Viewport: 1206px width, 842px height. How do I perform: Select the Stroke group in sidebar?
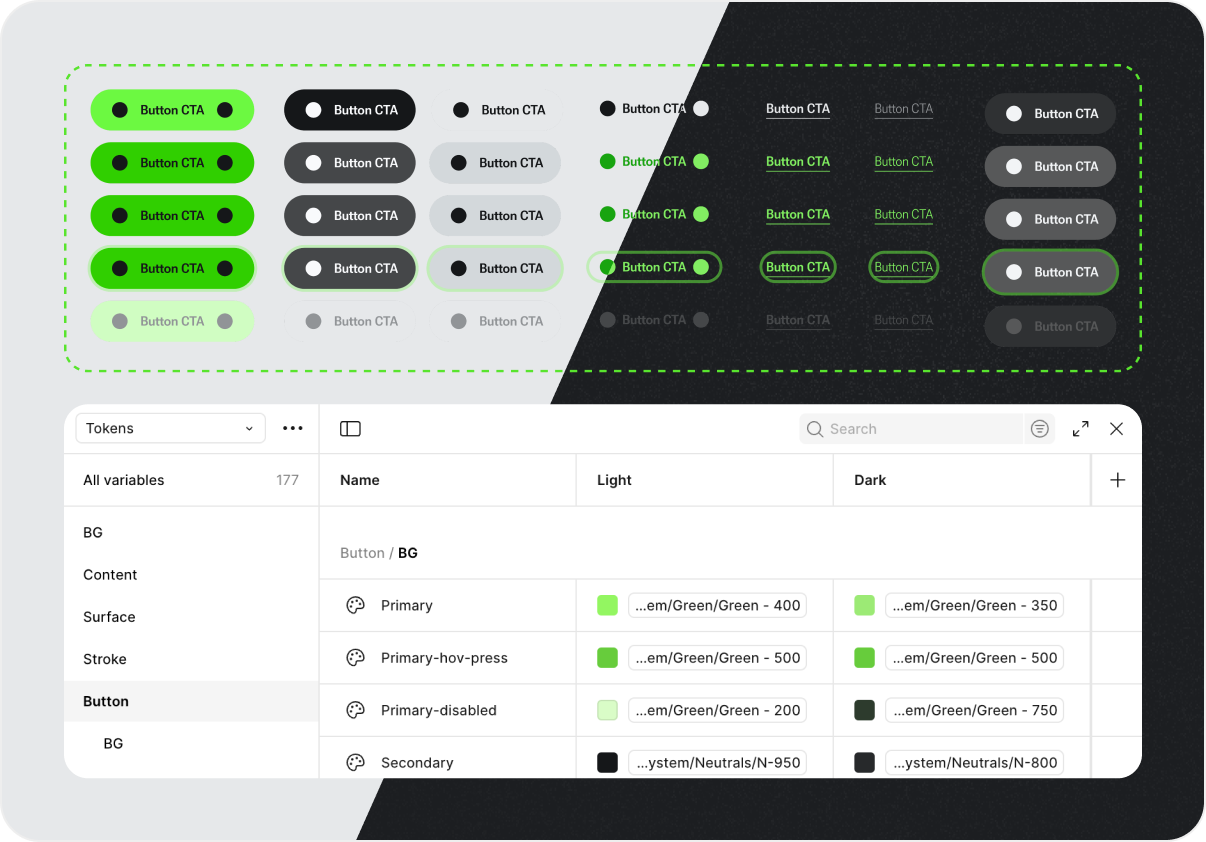tap(105, 659)
